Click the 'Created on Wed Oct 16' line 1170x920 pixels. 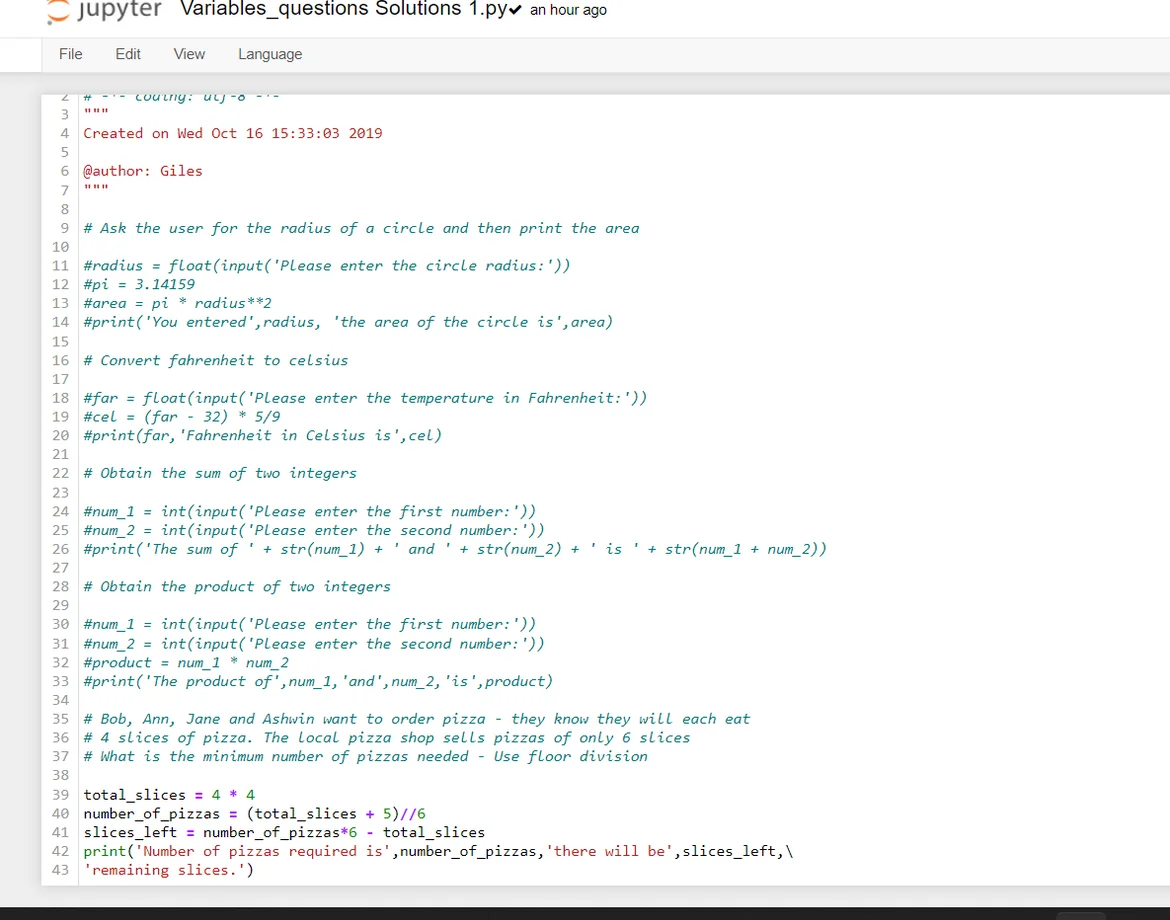coord(232,133)
